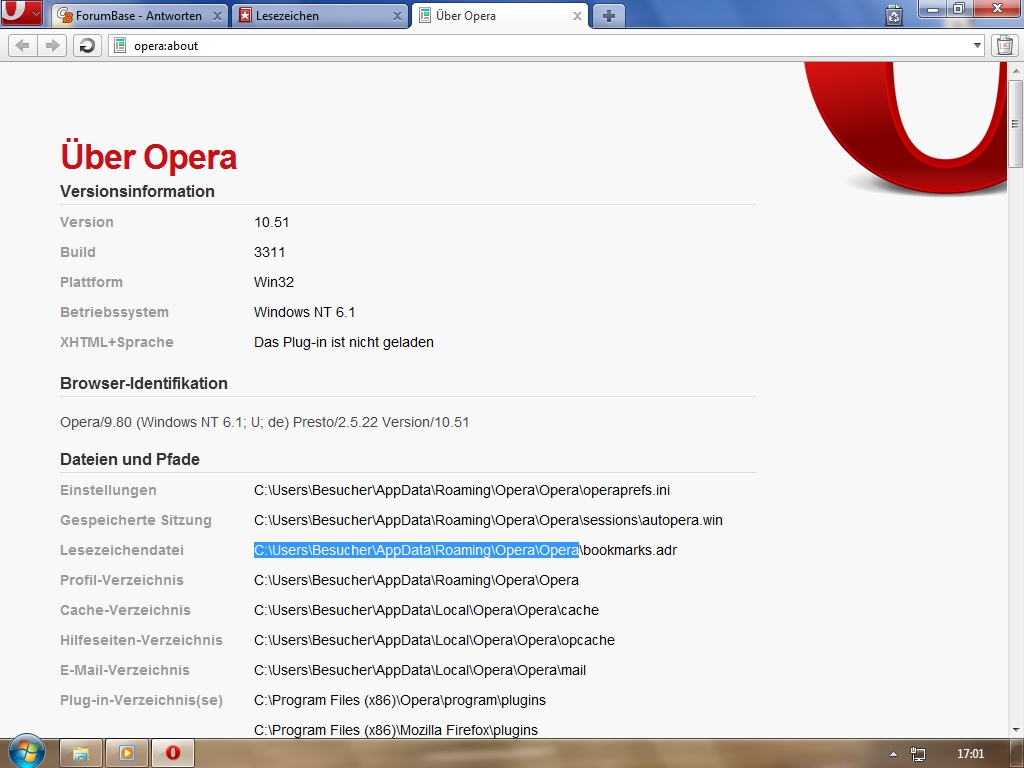Click the Opera\mail directory path
The image size is (1024, 768).
pos(420,670)
